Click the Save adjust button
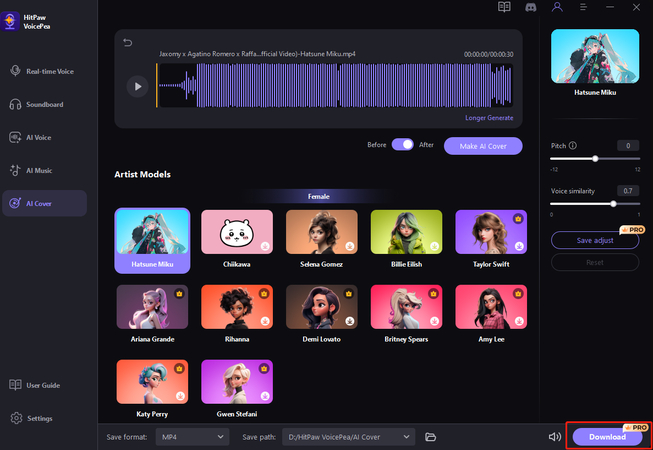This screenshot has height=450, width=653. 595,240
